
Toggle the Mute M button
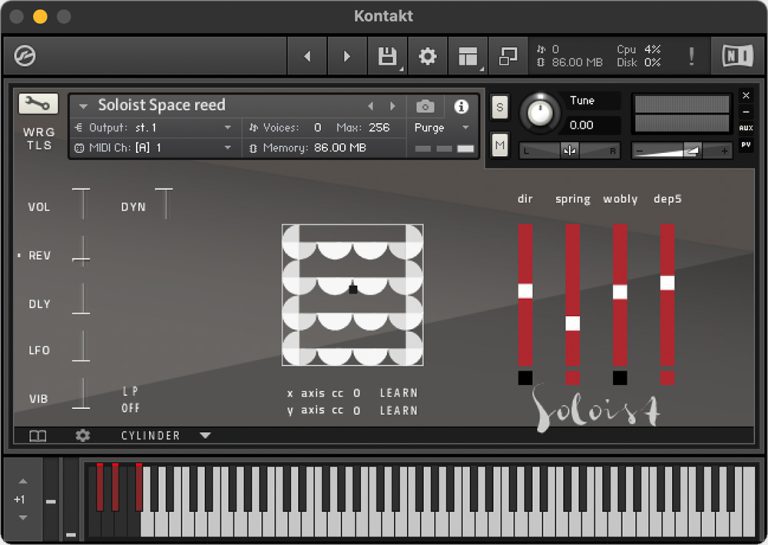(x=500, y=145)
